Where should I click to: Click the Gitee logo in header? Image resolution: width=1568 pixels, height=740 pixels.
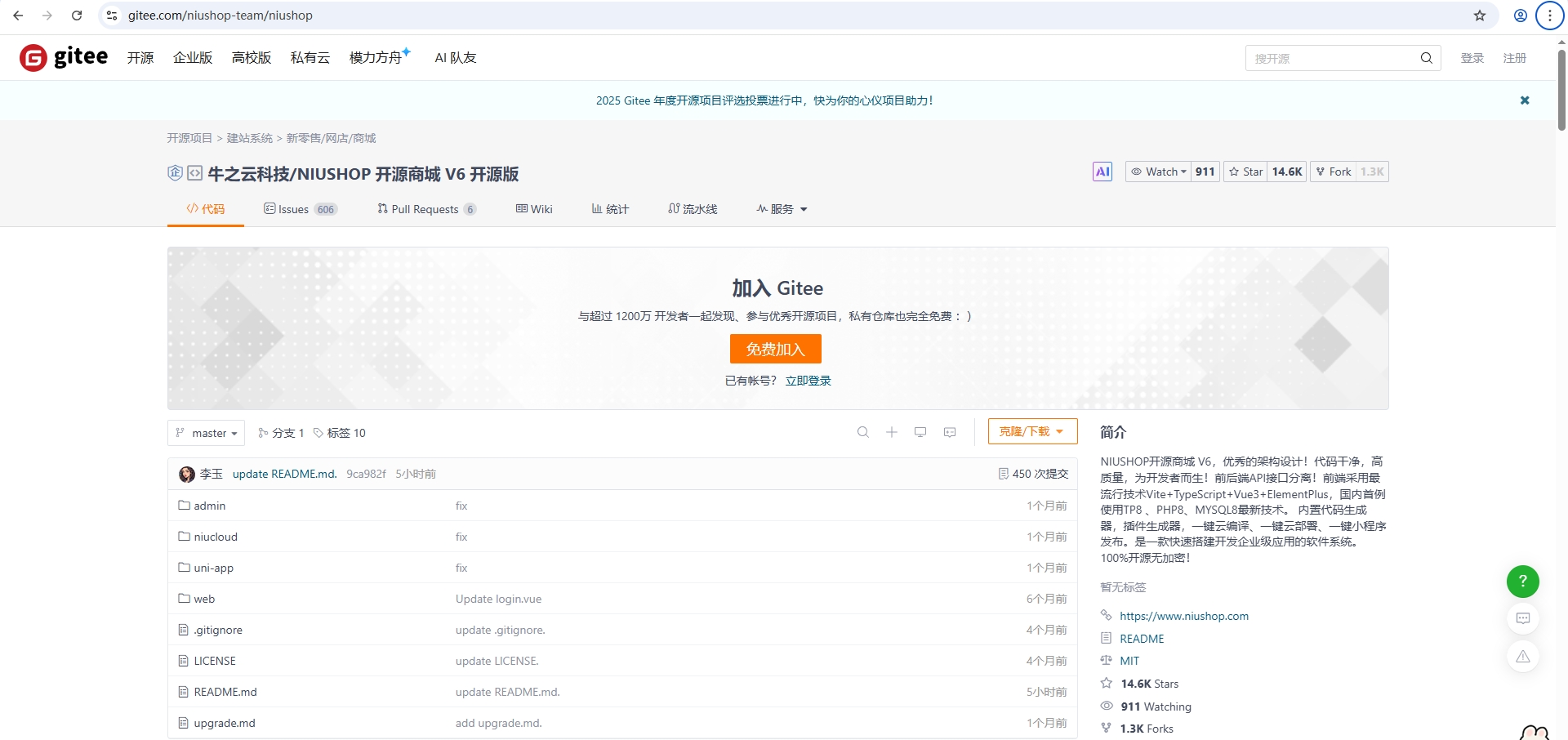pos(64,57)
